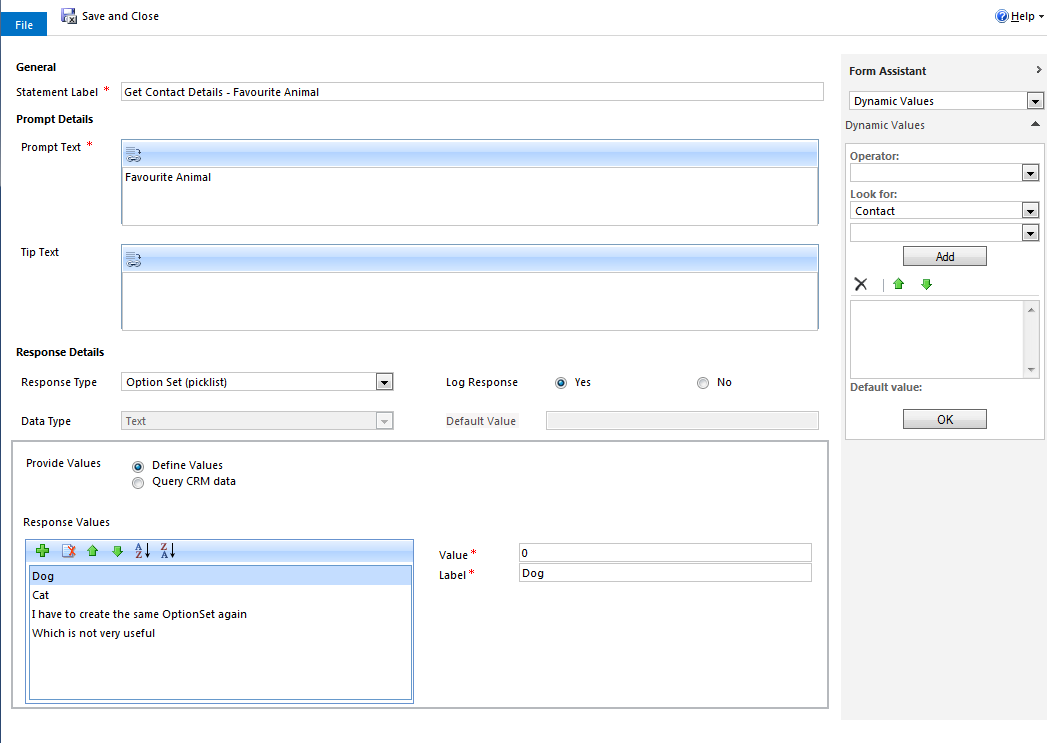
Task: Open the Response Type dropdown
Action: point(384,382)
